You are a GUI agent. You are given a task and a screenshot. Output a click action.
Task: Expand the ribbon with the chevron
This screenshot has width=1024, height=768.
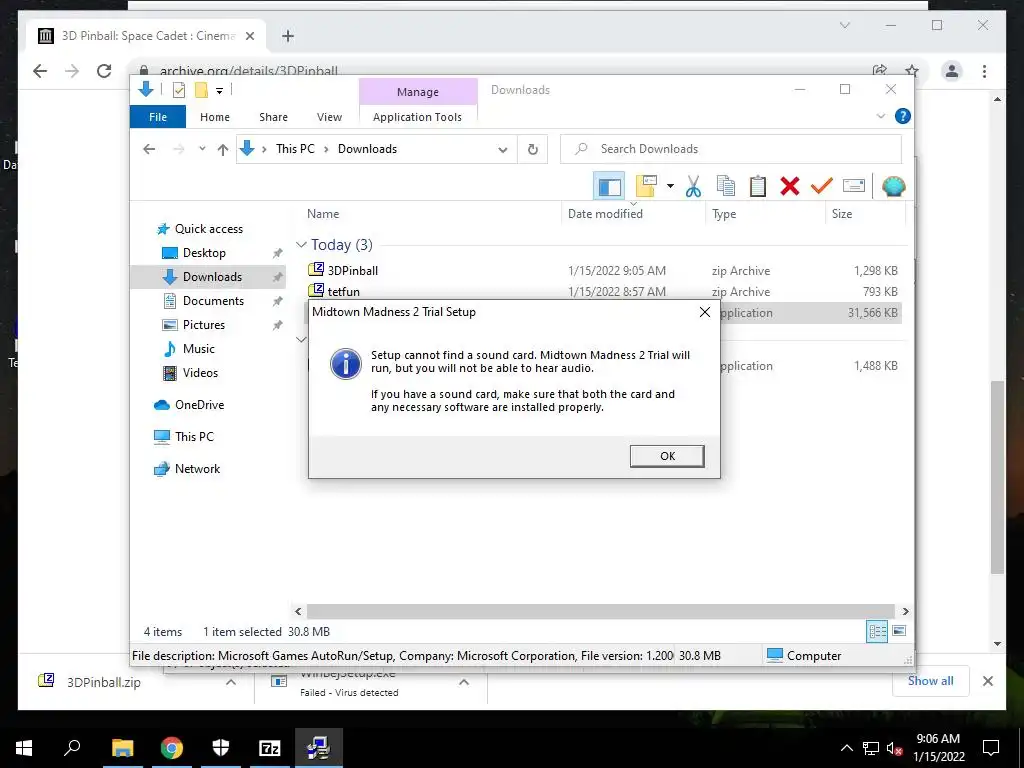coord(881,116)
